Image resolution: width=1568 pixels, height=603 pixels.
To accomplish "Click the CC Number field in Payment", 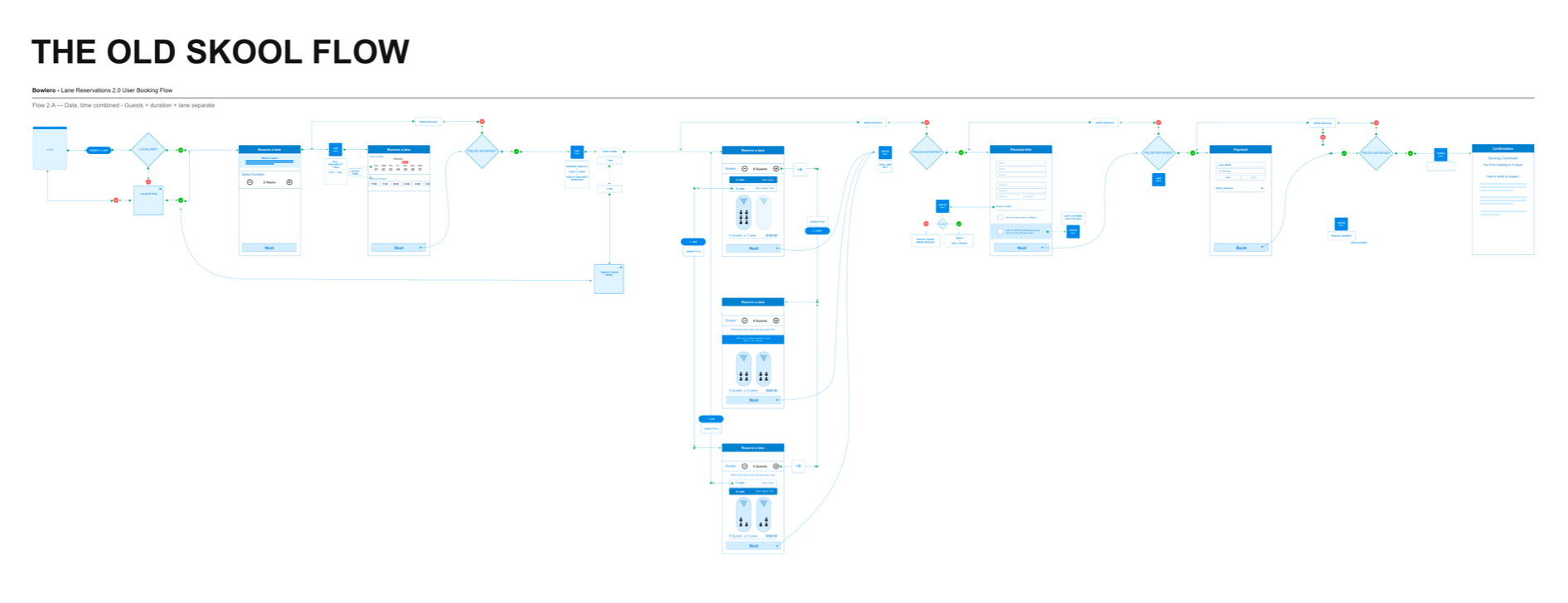I will [1240, 171].
